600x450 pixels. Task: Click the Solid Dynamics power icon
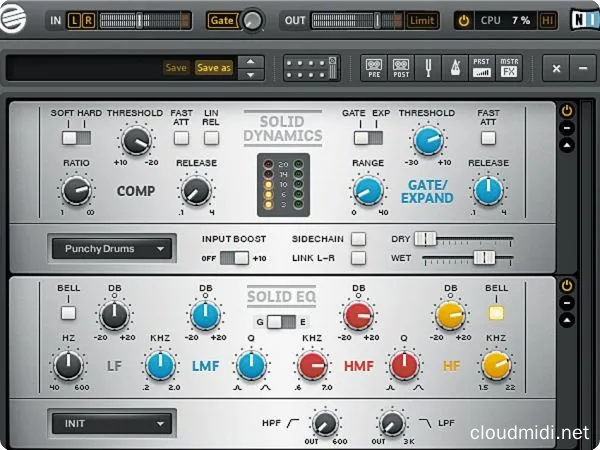click(567, 111)
